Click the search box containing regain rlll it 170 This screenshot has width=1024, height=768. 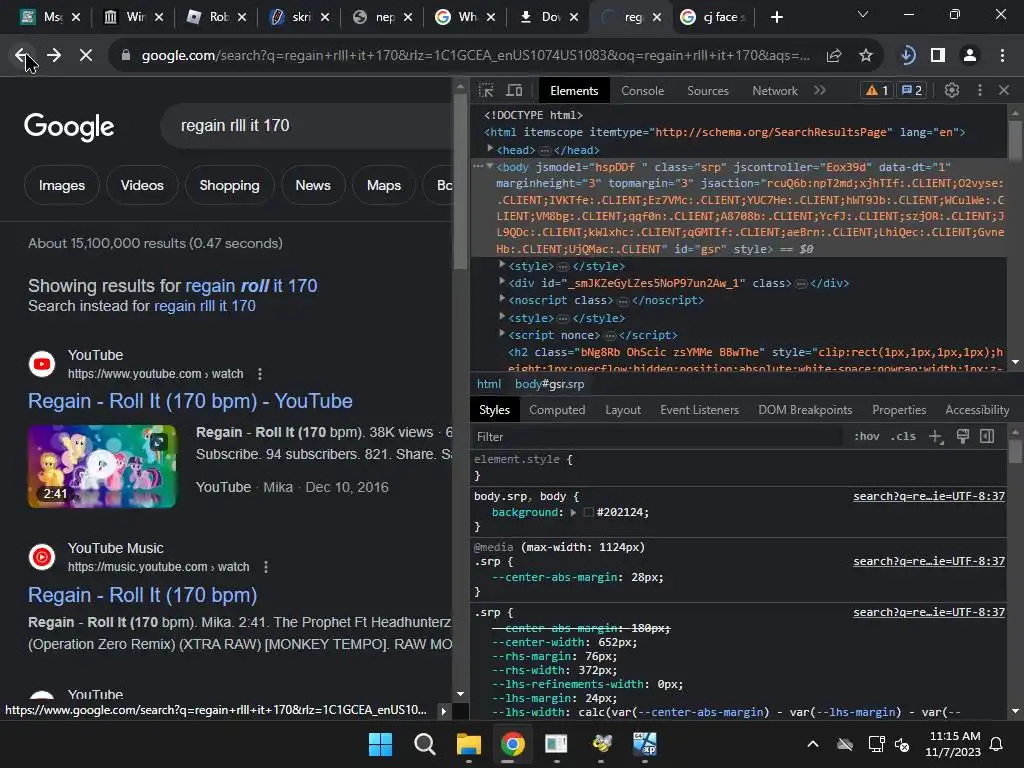click(x=307, y=125)
